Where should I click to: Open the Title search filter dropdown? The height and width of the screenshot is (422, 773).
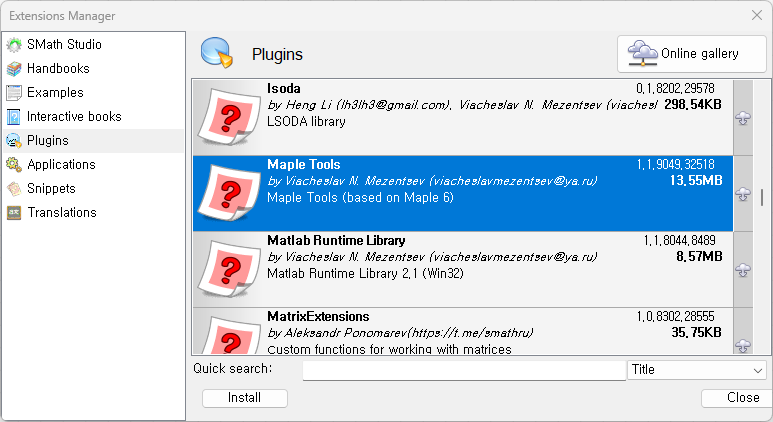click(x=697, y=370)
